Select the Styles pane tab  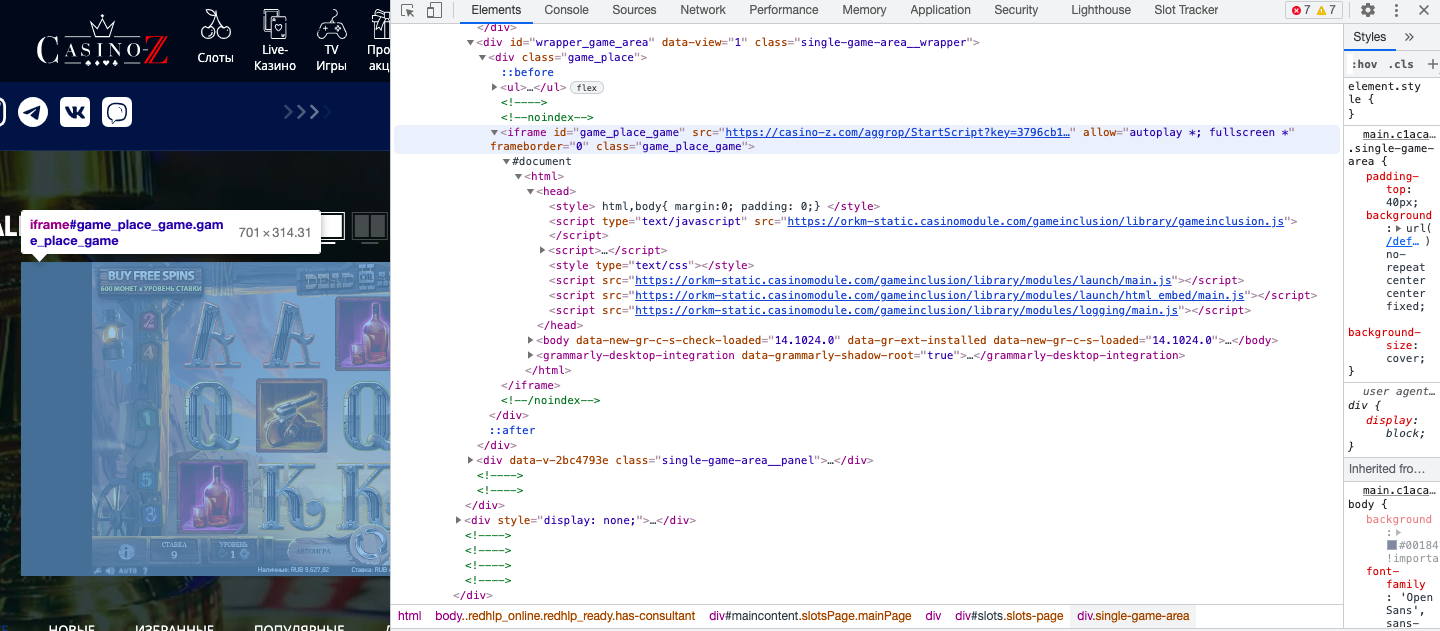[1370, 37]
